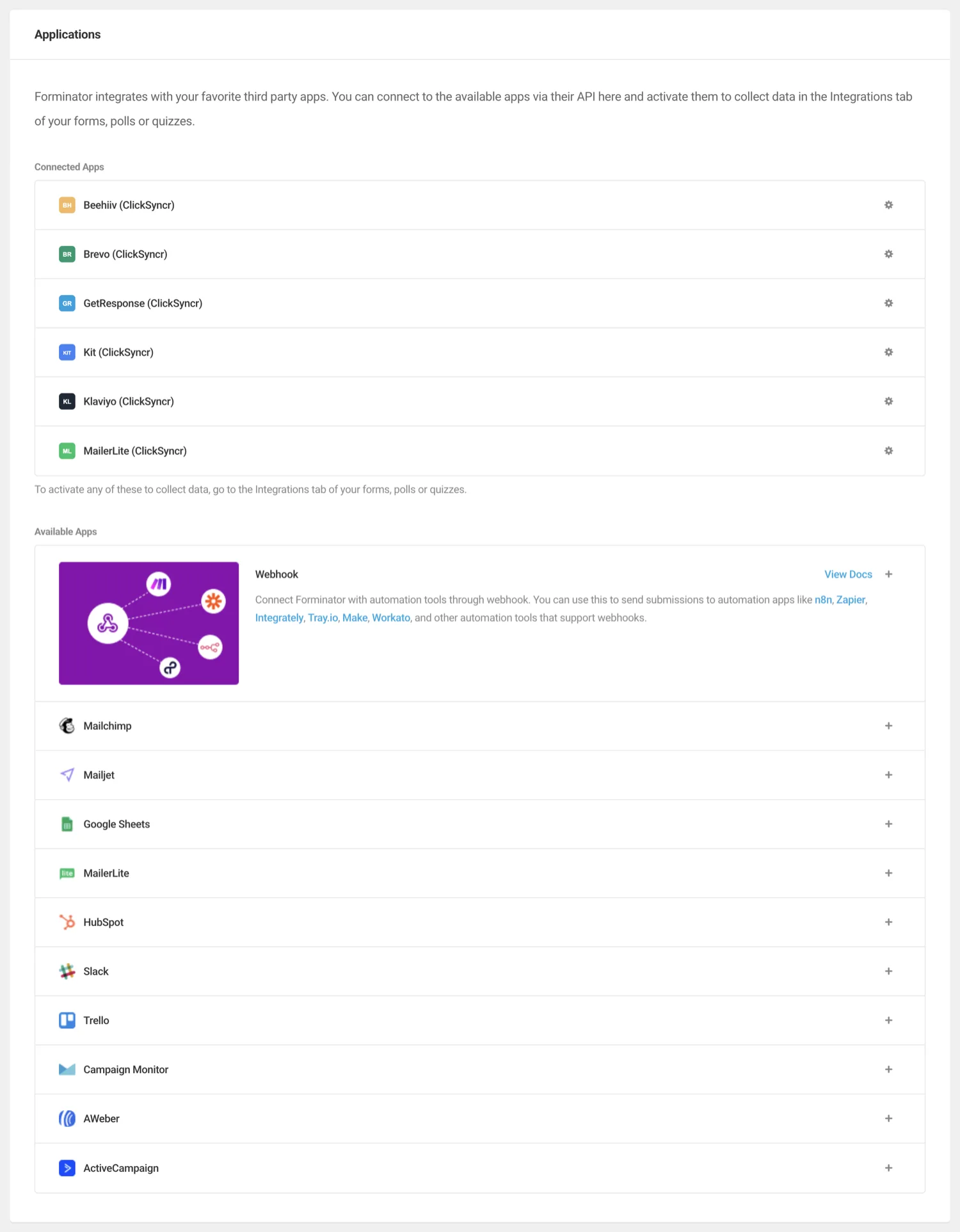Select the Campaign Monitor app name
This screenshot has height=1232, width=960.
click(x=126, y=1069)
